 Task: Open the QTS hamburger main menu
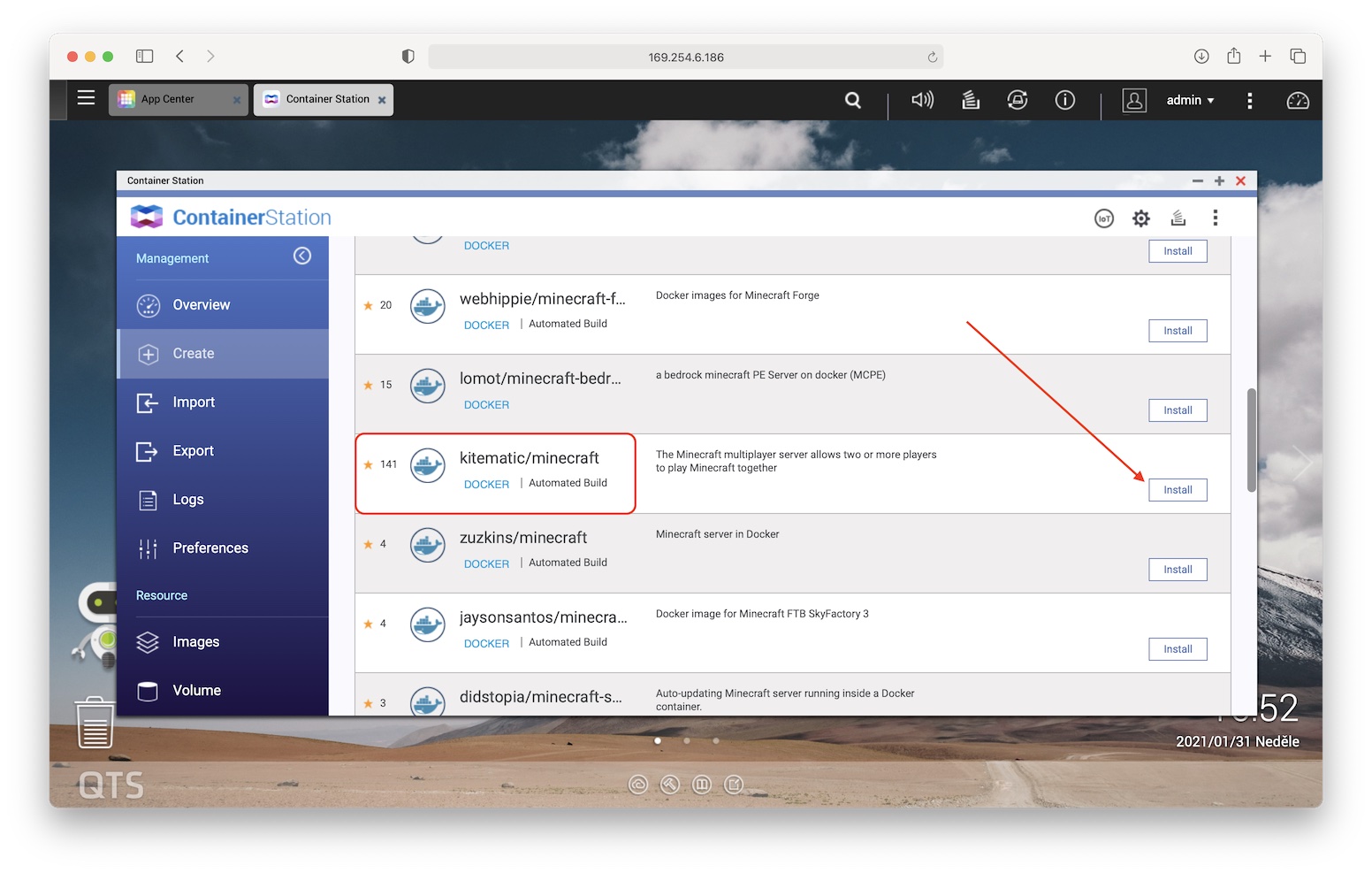[86, 98]
